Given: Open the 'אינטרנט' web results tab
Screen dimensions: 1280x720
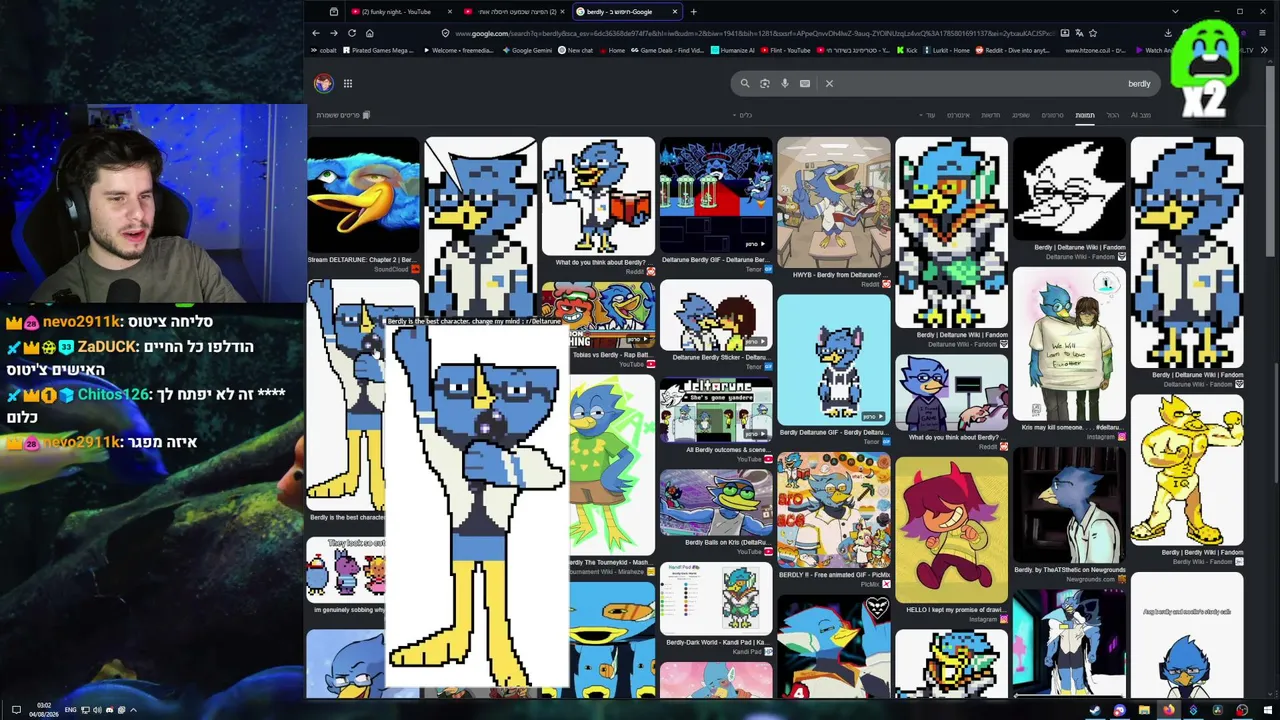Looking at the screenshot, I should [958, 115].
